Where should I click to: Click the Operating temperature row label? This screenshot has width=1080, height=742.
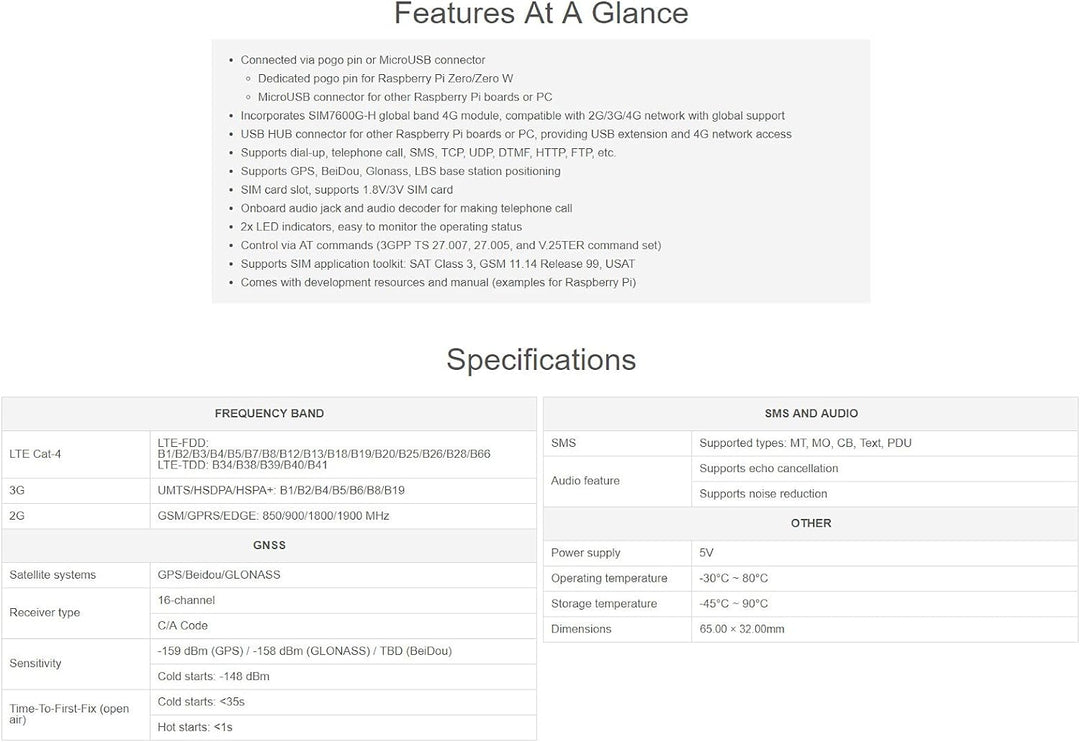[609, 578]
